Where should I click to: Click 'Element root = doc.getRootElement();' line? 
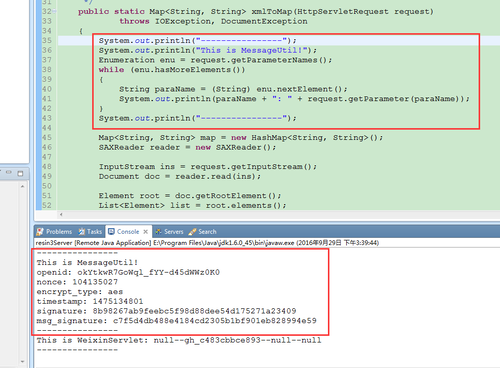[190, 196]
